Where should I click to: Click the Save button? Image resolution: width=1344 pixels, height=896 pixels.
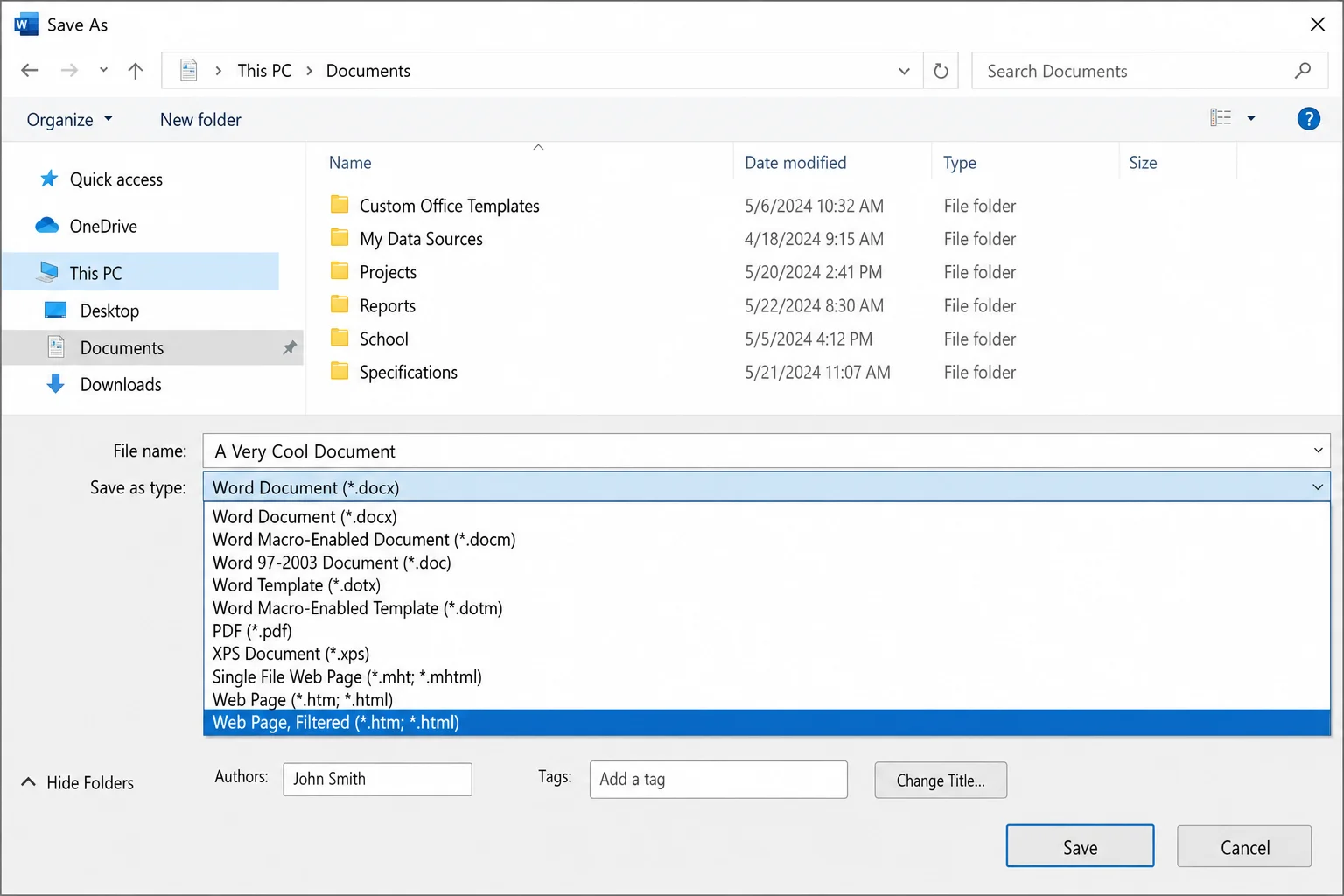point(1080,846)
